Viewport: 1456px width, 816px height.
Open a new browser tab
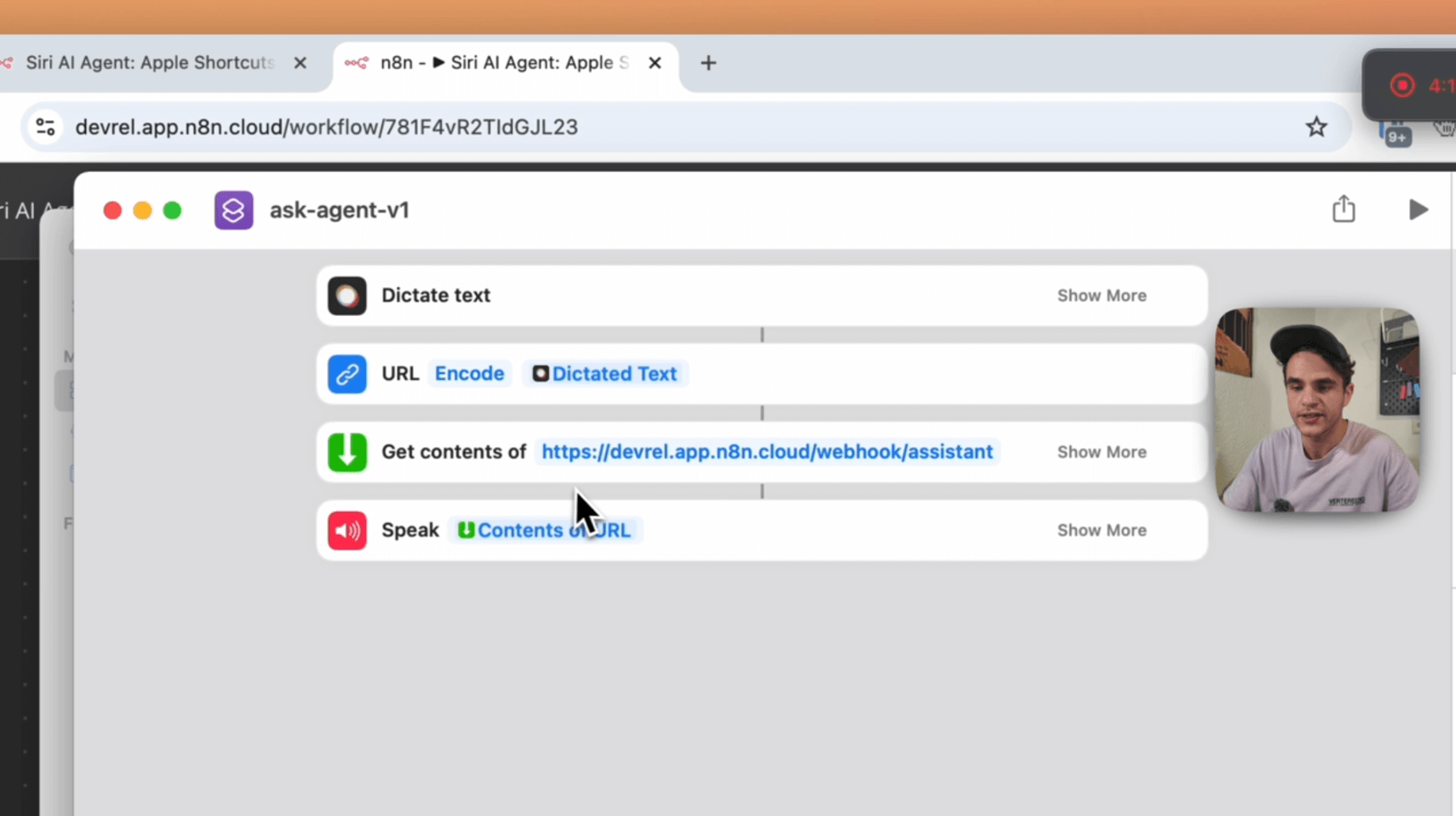[708, 63]
